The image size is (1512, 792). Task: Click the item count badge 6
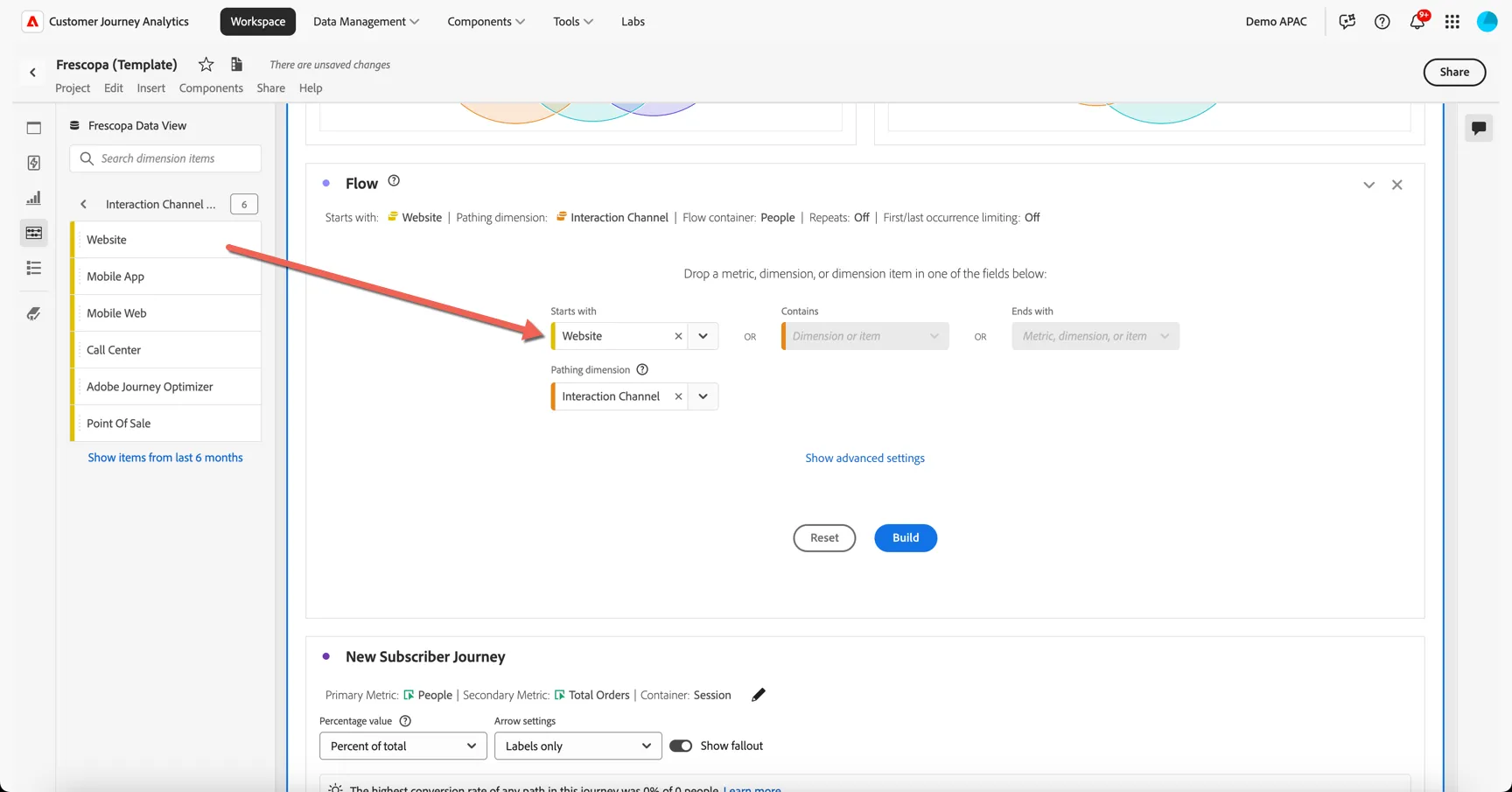[x=244, y=204]
